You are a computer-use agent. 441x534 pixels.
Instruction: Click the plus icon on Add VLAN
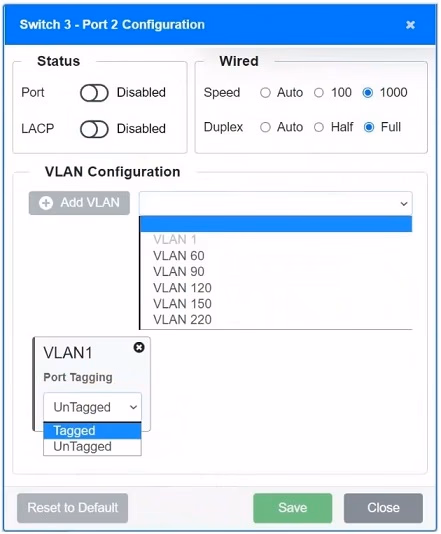click(x=46, y=203)
